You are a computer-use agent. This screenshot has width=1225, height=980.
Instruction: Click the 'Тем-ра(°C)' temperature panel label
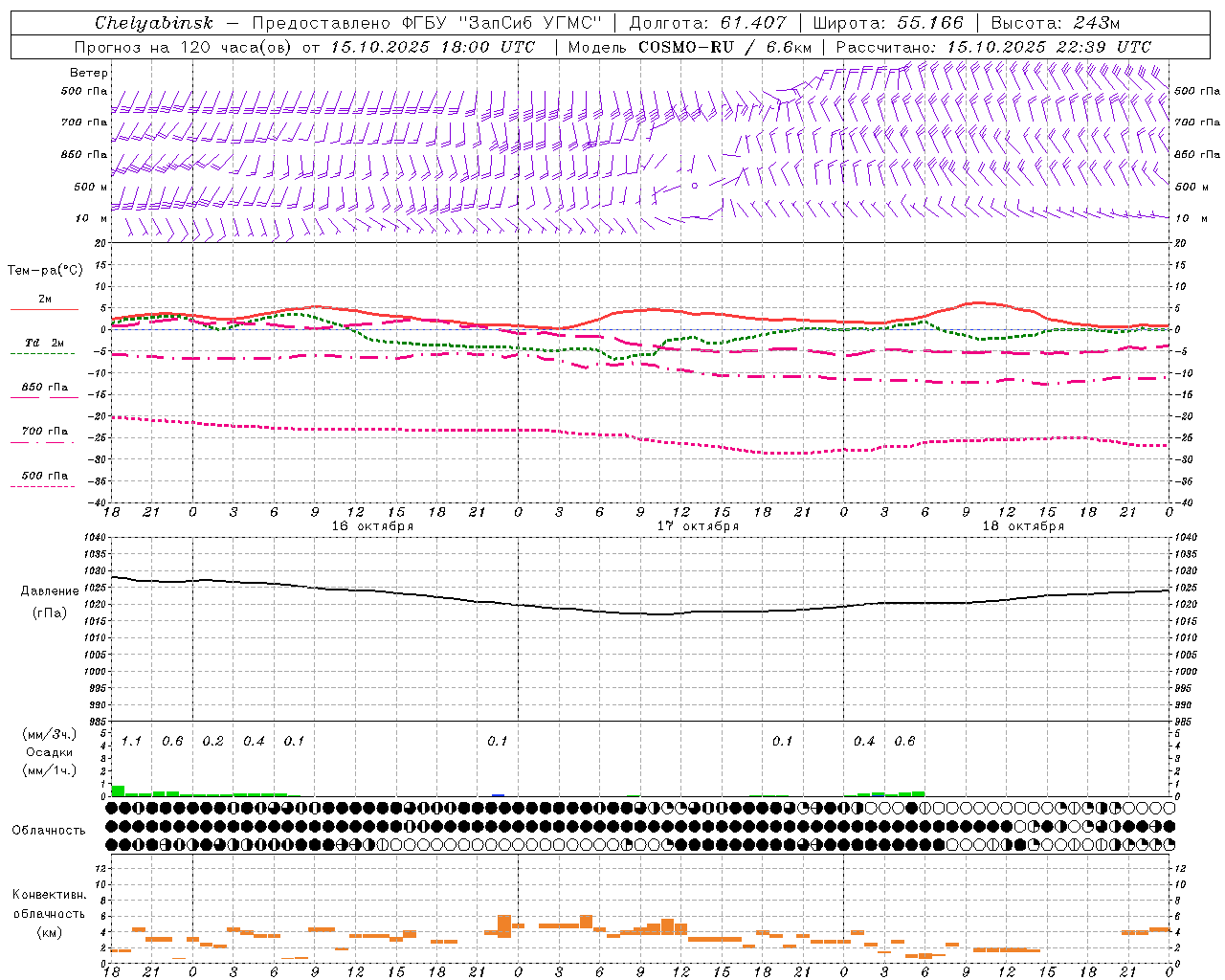(x=45, y=271)
